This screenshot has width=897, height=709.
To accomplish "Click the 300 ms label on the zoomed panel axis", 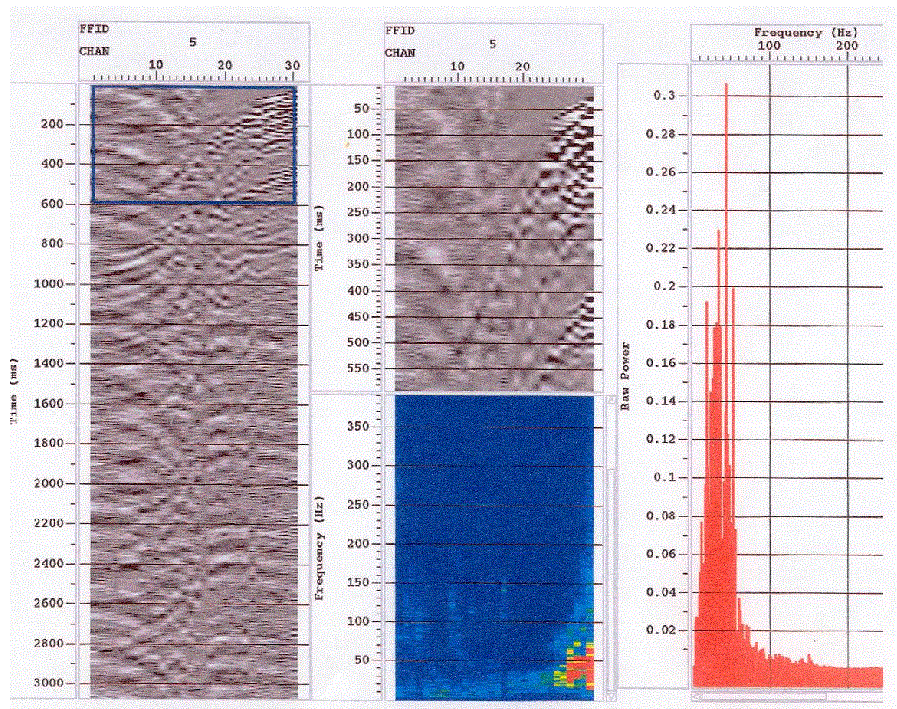I will 358,238.
